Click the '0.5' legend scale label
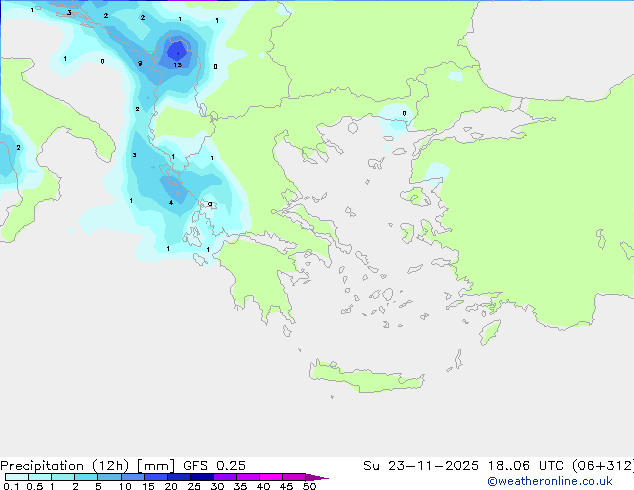 tap(35, 486)
